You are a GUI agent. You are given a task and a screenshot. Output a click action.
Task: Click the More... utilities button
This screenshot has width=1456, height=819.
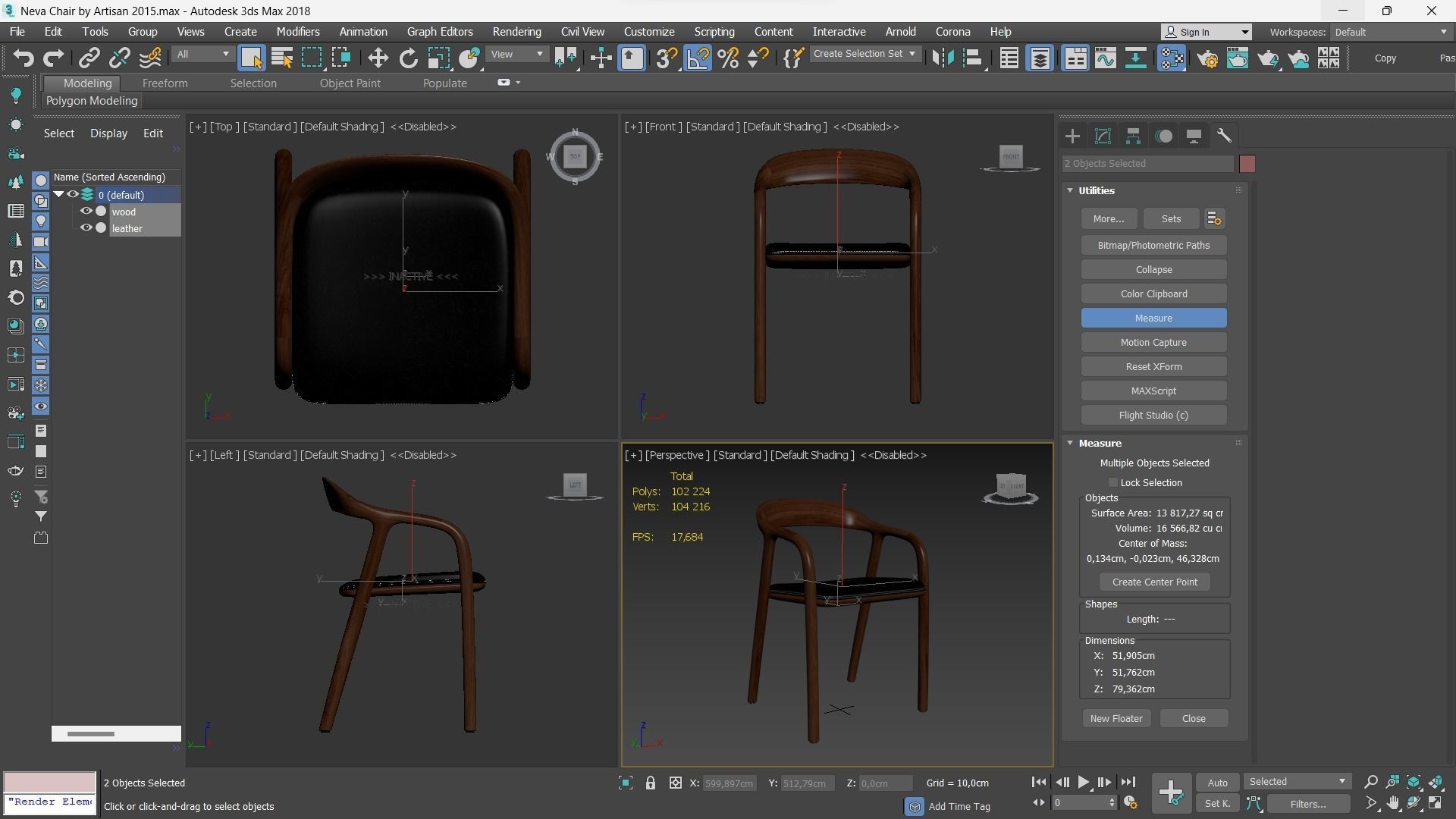(x=1108, y=218)
